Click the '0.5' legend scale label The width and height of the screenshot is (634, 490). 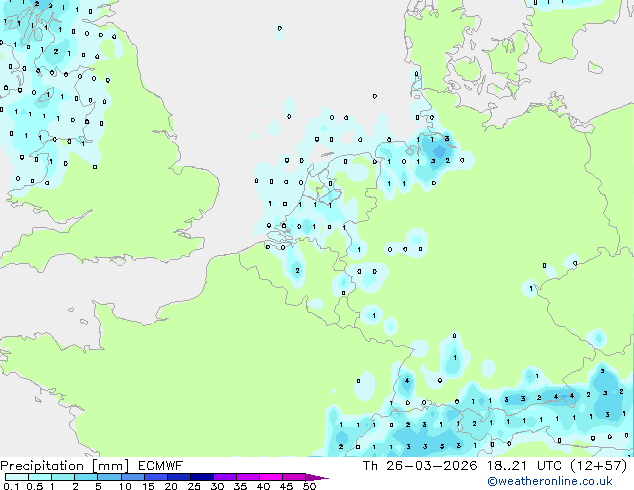click(x=35, y=486)
